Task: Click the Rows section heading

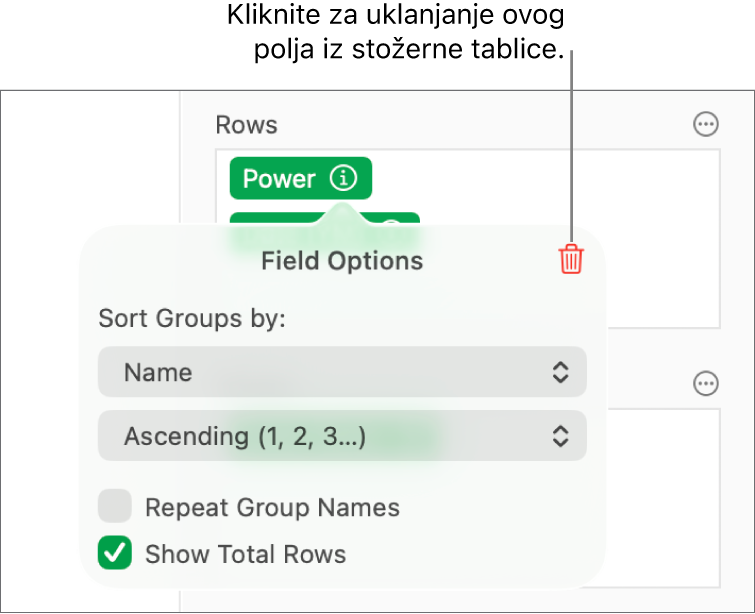Action: point(246,125)
